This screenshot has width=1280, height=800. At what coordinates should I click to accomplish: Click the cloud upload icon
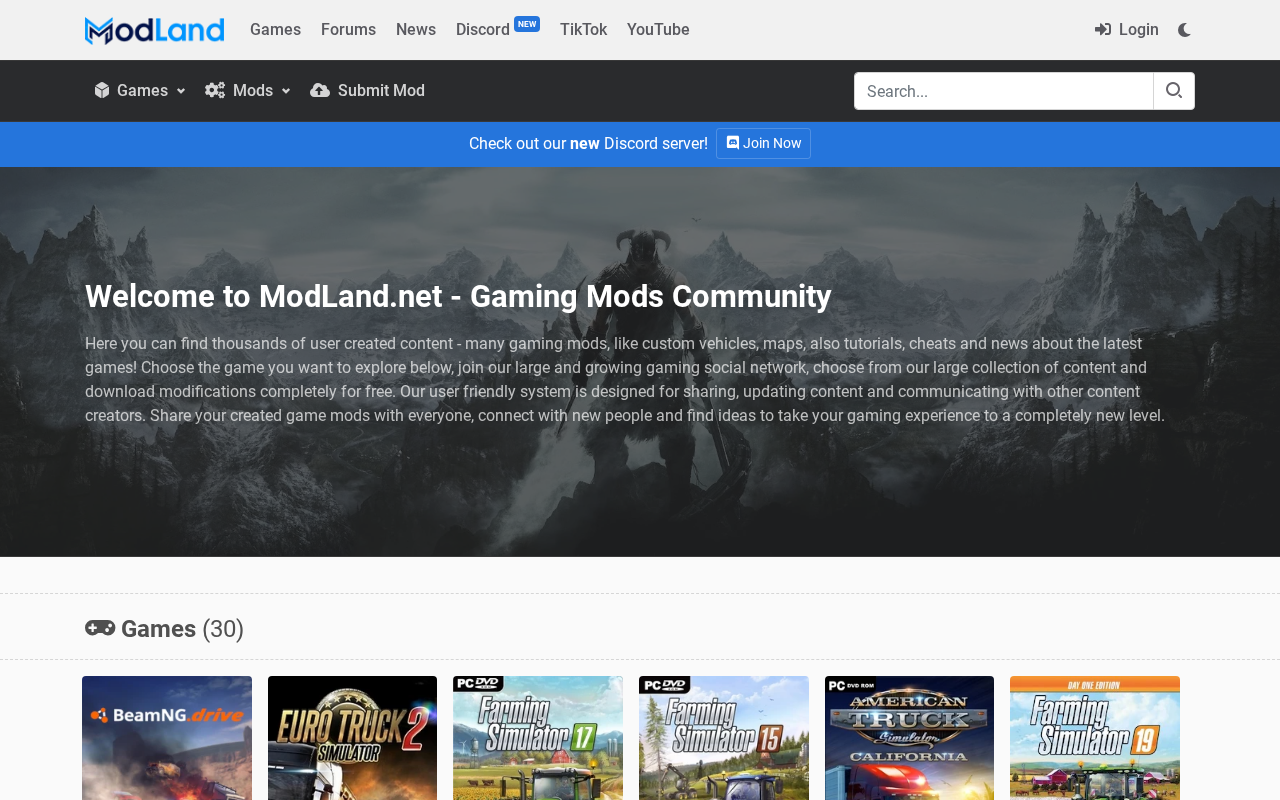coord(320,91)
